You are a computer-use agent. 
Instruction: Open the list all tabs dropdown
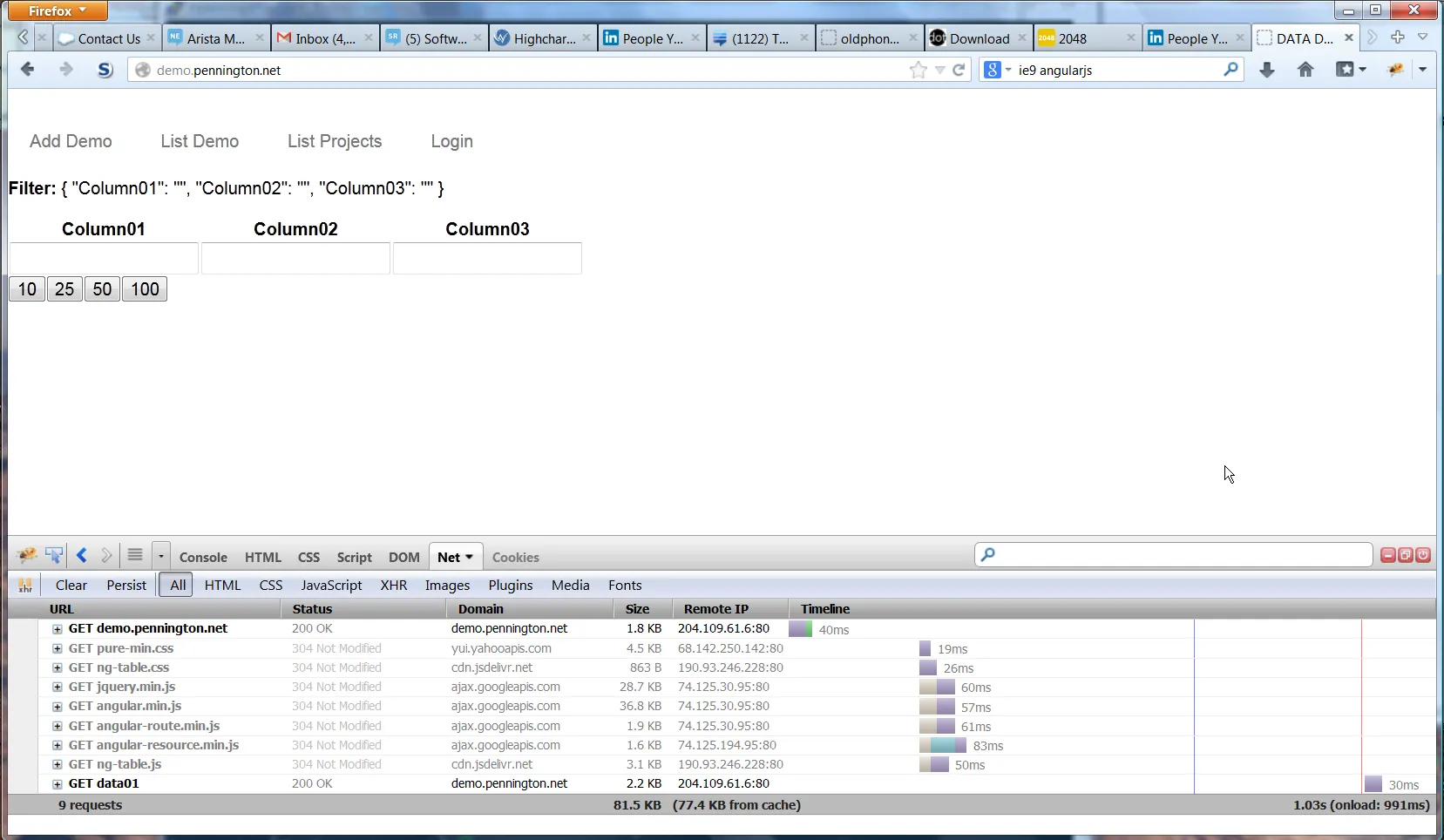coord(1422,37)
